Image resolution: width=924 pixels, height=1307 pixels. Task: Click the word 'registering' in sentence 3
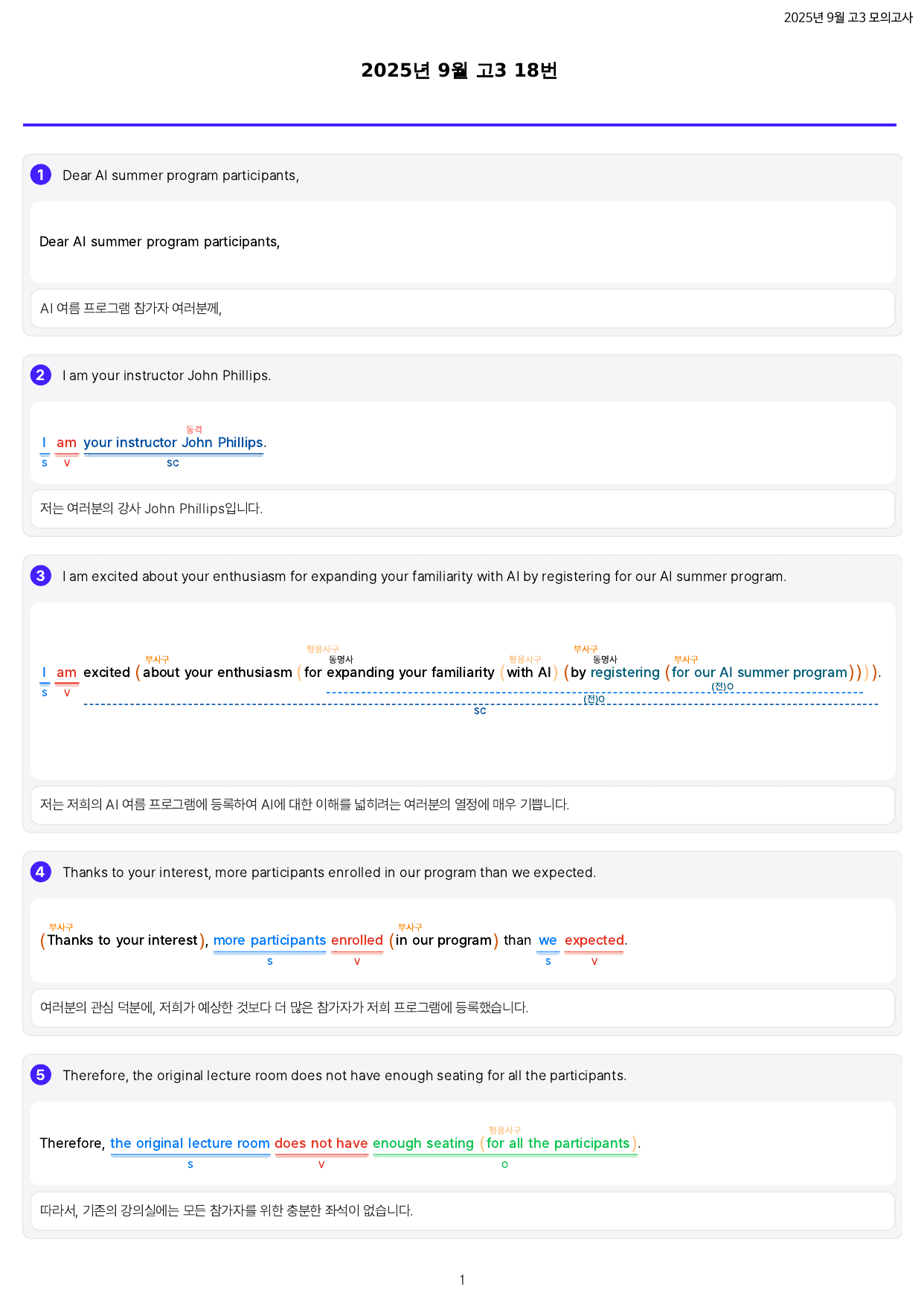(625, 672)
